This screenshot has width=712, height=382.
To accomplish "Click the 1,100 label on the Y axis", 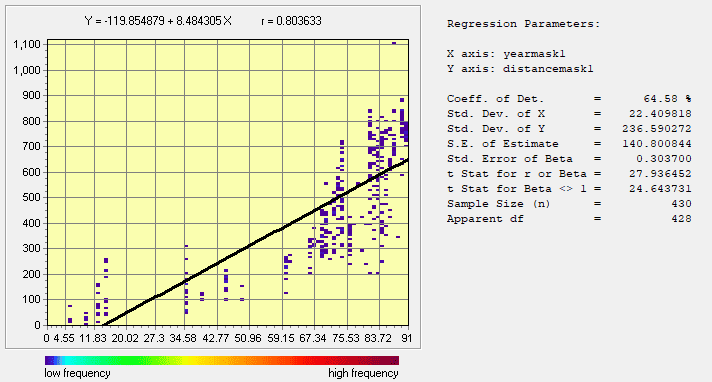I will (27, 45).
